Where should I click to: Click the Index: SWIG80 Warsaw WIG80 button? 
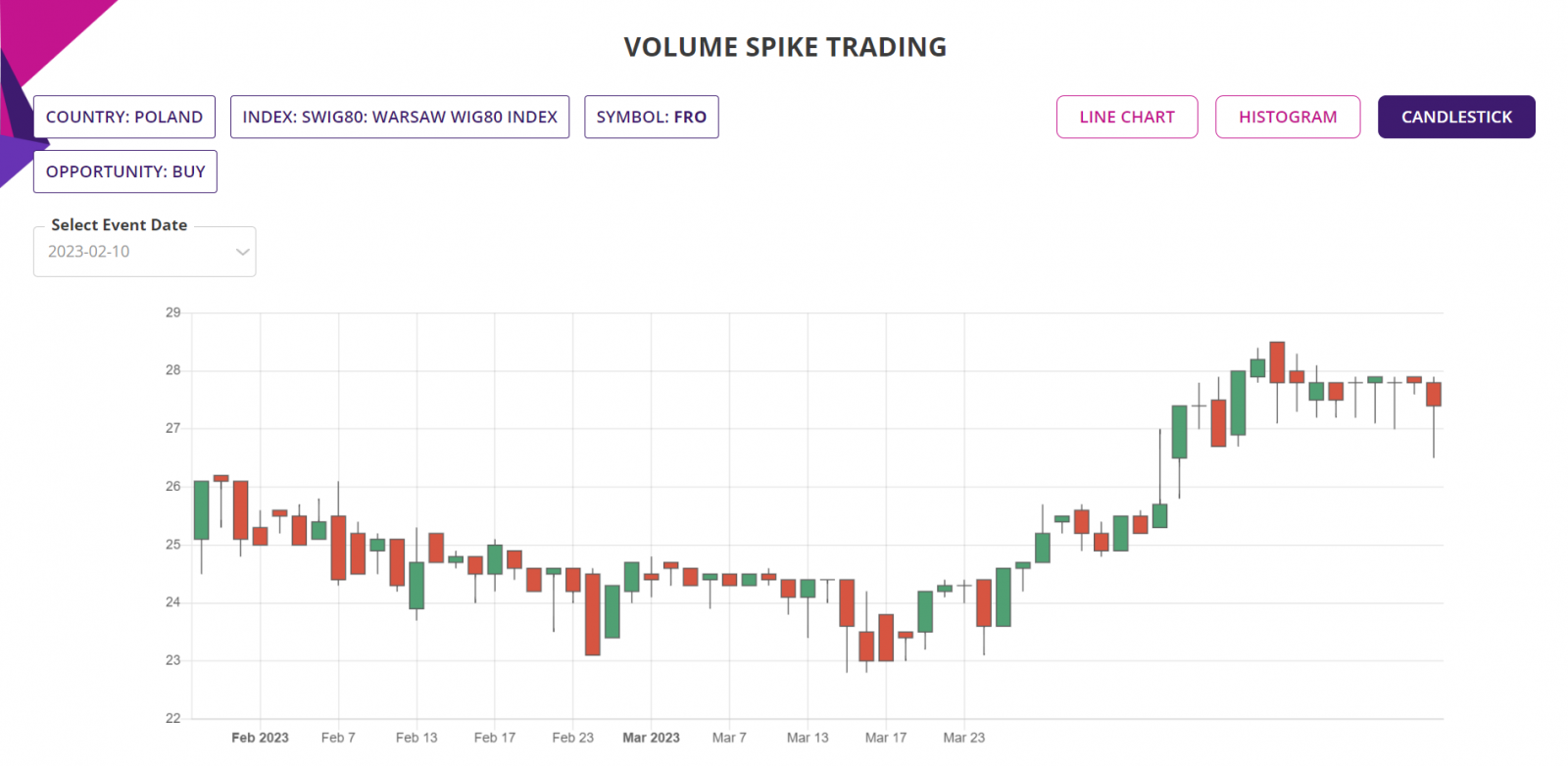click(400, 117)
